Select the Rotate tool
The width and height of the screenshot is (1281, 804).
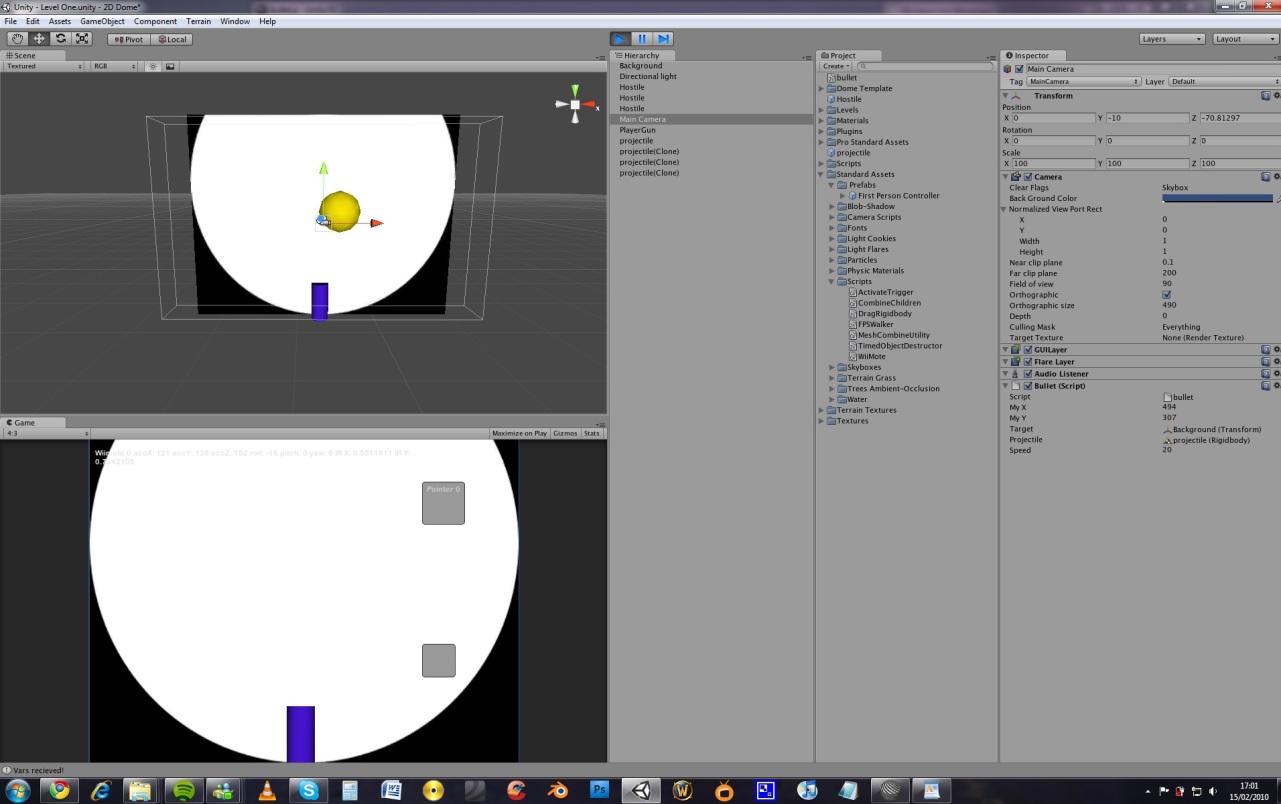[x=60, y=38]
